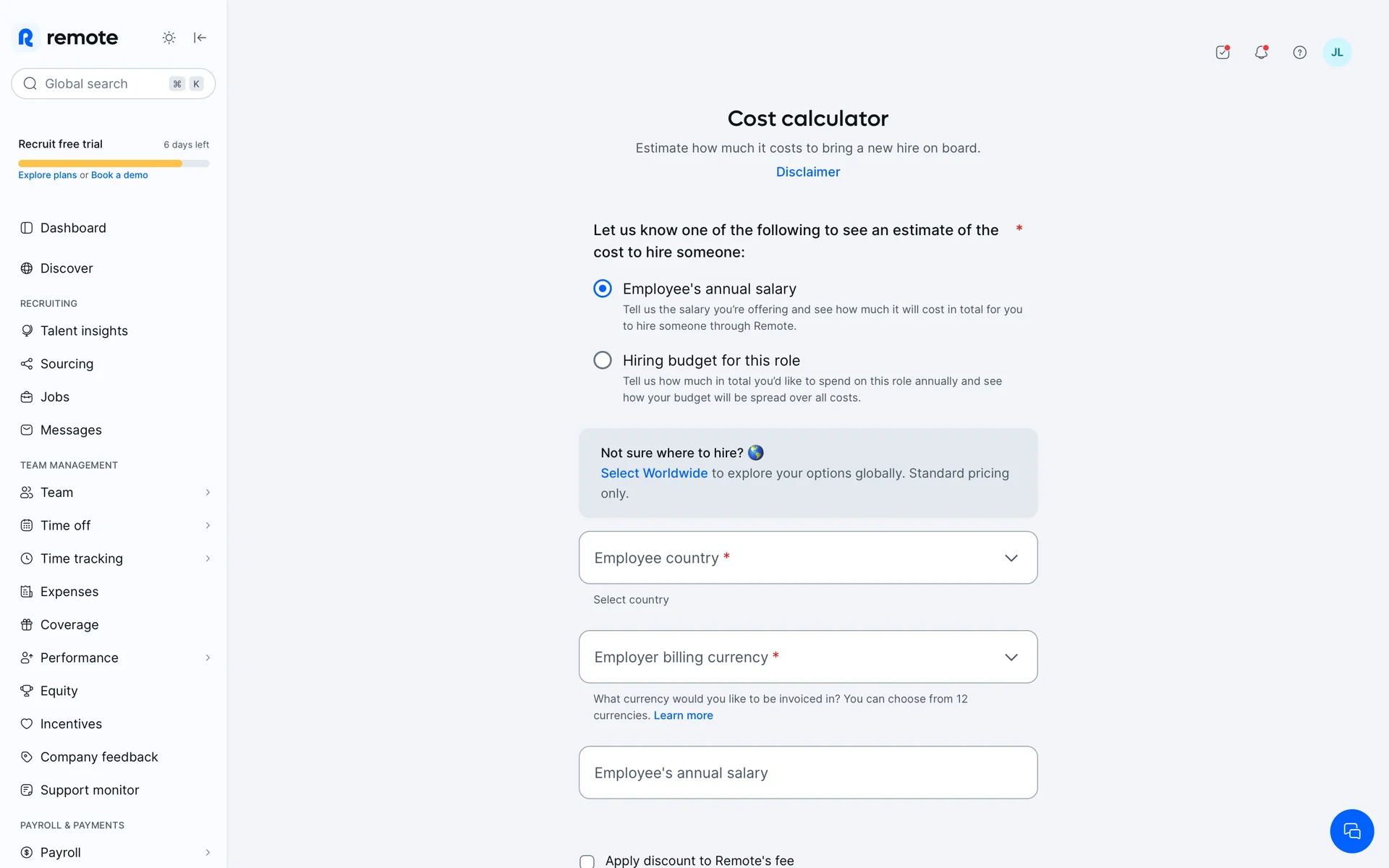Select Employee's annual salary radio option

(603, 289)
